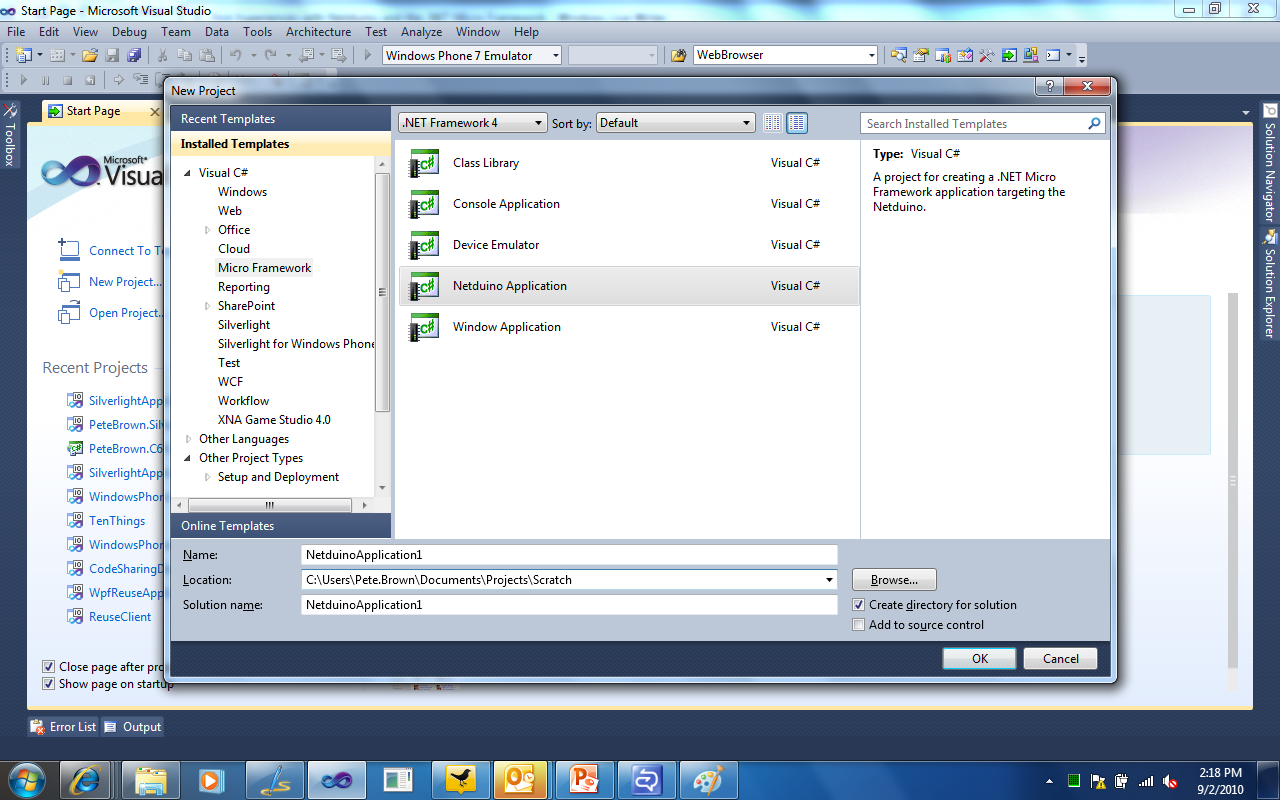Viewport: 1280px width, 800px height.
Task: Open the File menu
Action: [15, 32]
